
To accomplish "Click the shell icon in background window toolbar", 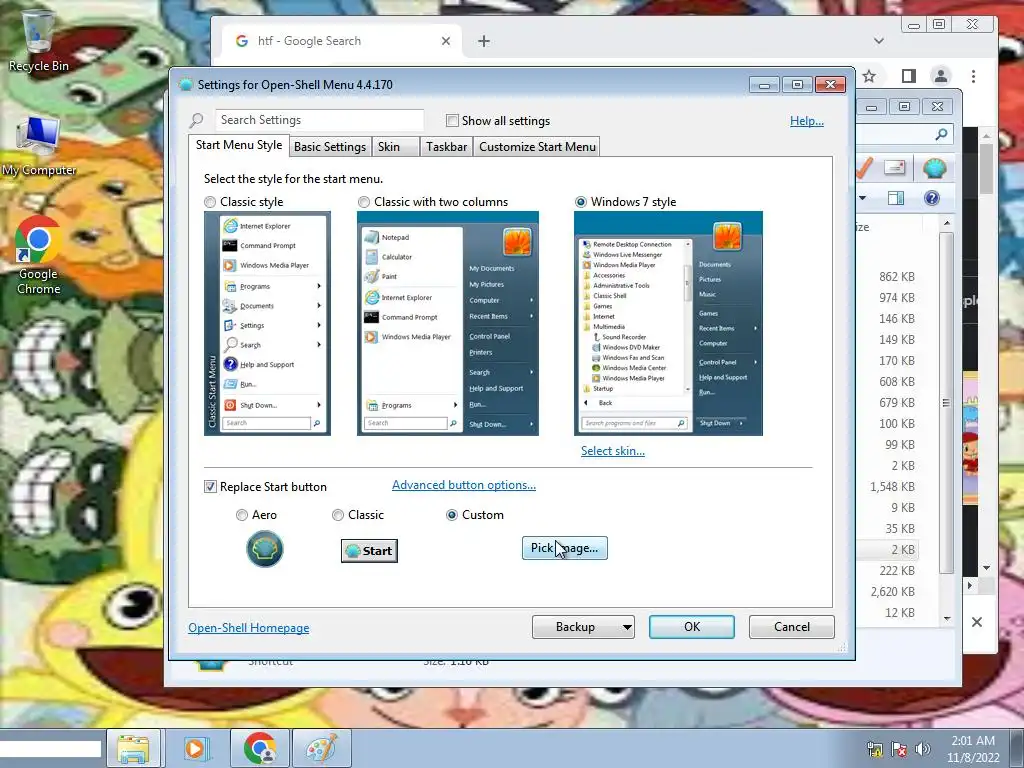I will [x=935, y=168].
